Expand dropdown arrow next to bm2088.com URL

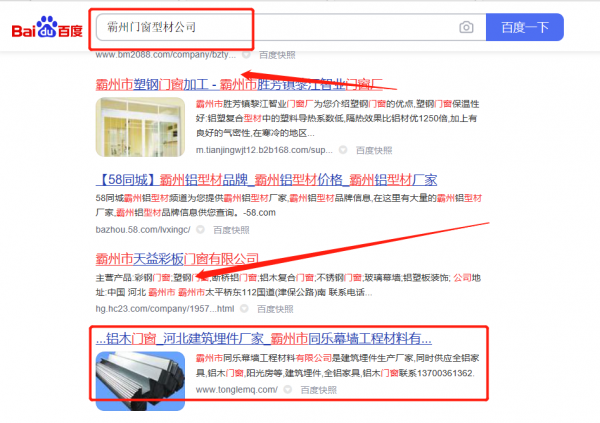(246, 55)
